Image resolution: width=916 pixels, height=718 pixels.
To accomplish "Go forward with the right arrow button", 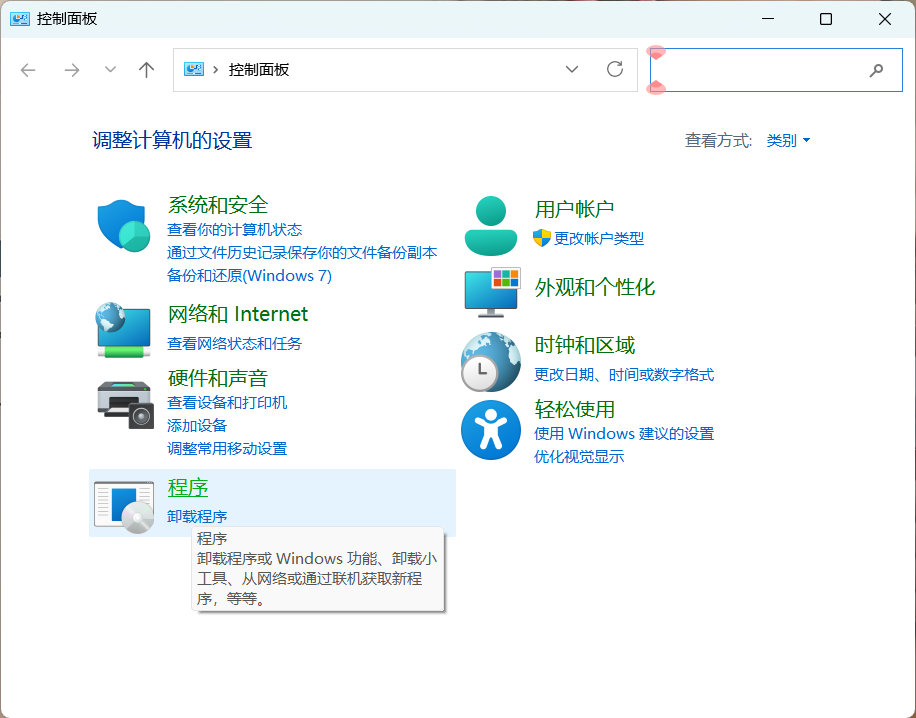I will 71,70.
